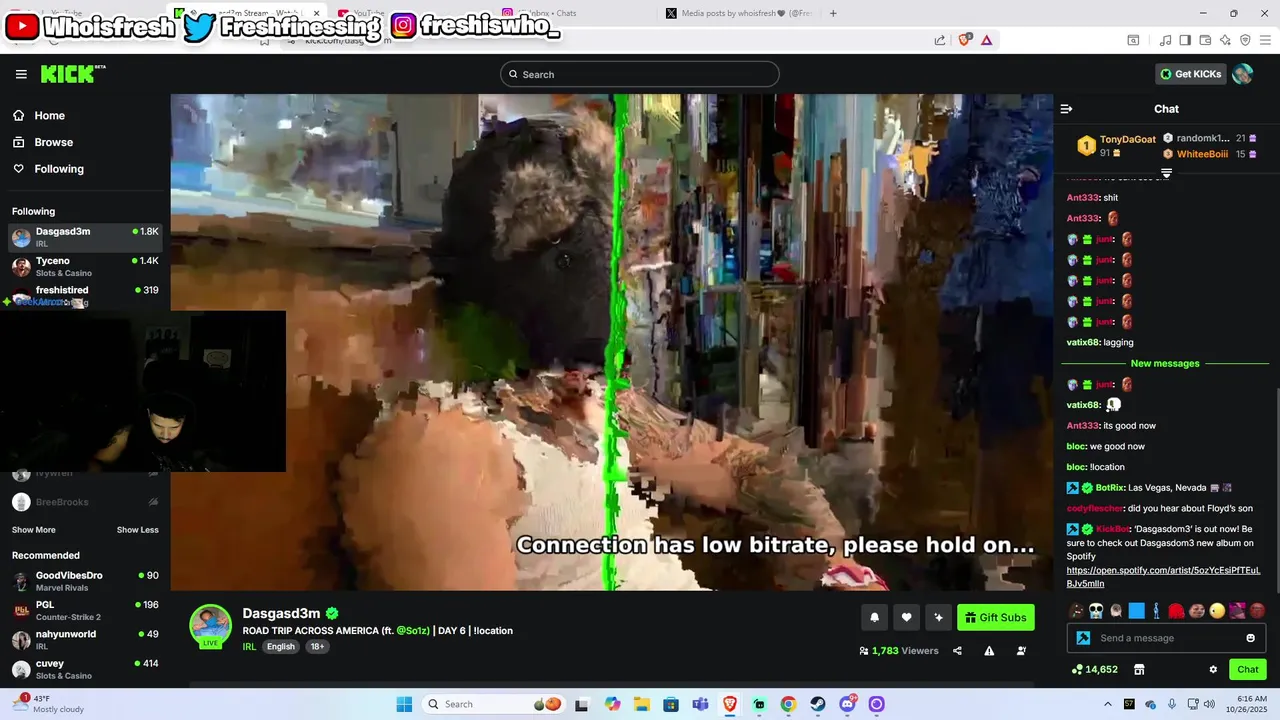1280x720 pixels.
Task: Click the tab search icon in toolbar
Action: click(1133, 40)
